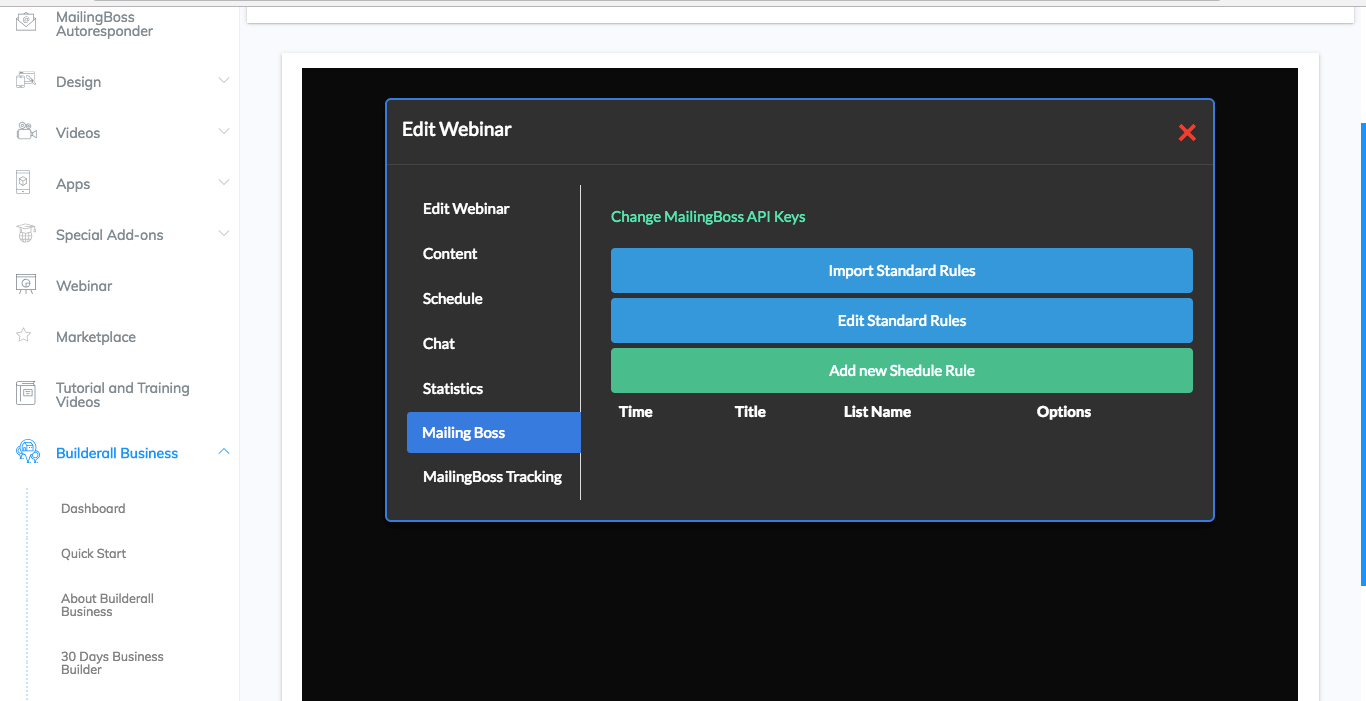Image resolution: width=1366 pixels, height=701 pixels.
Task: Expand the Apps menu chevron
Action: (224, 183)
